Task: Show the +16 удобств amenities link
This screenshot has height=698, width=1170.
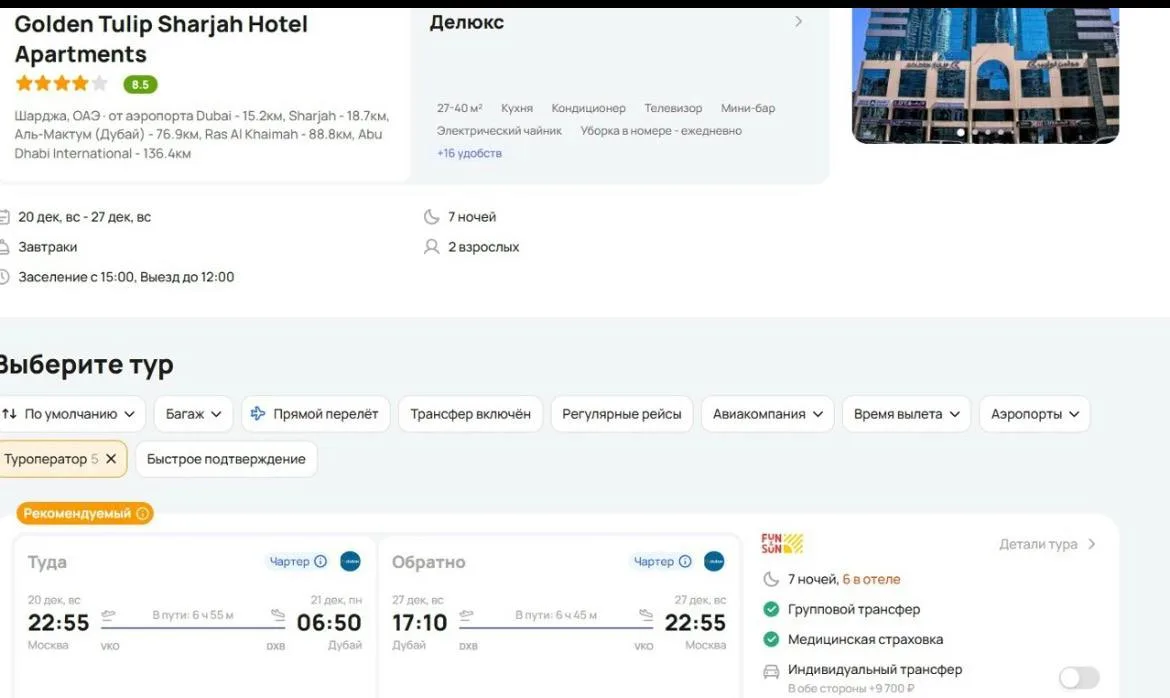Action: click(x=469, y=153)
